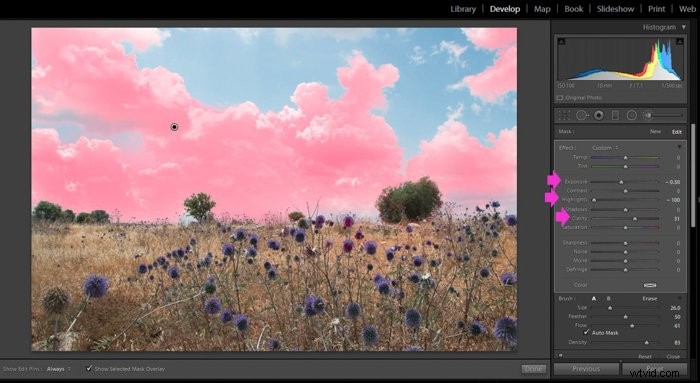This screenshot has height=383, width=700.
Task: Click the Moire slider handle
Action: 625,261
